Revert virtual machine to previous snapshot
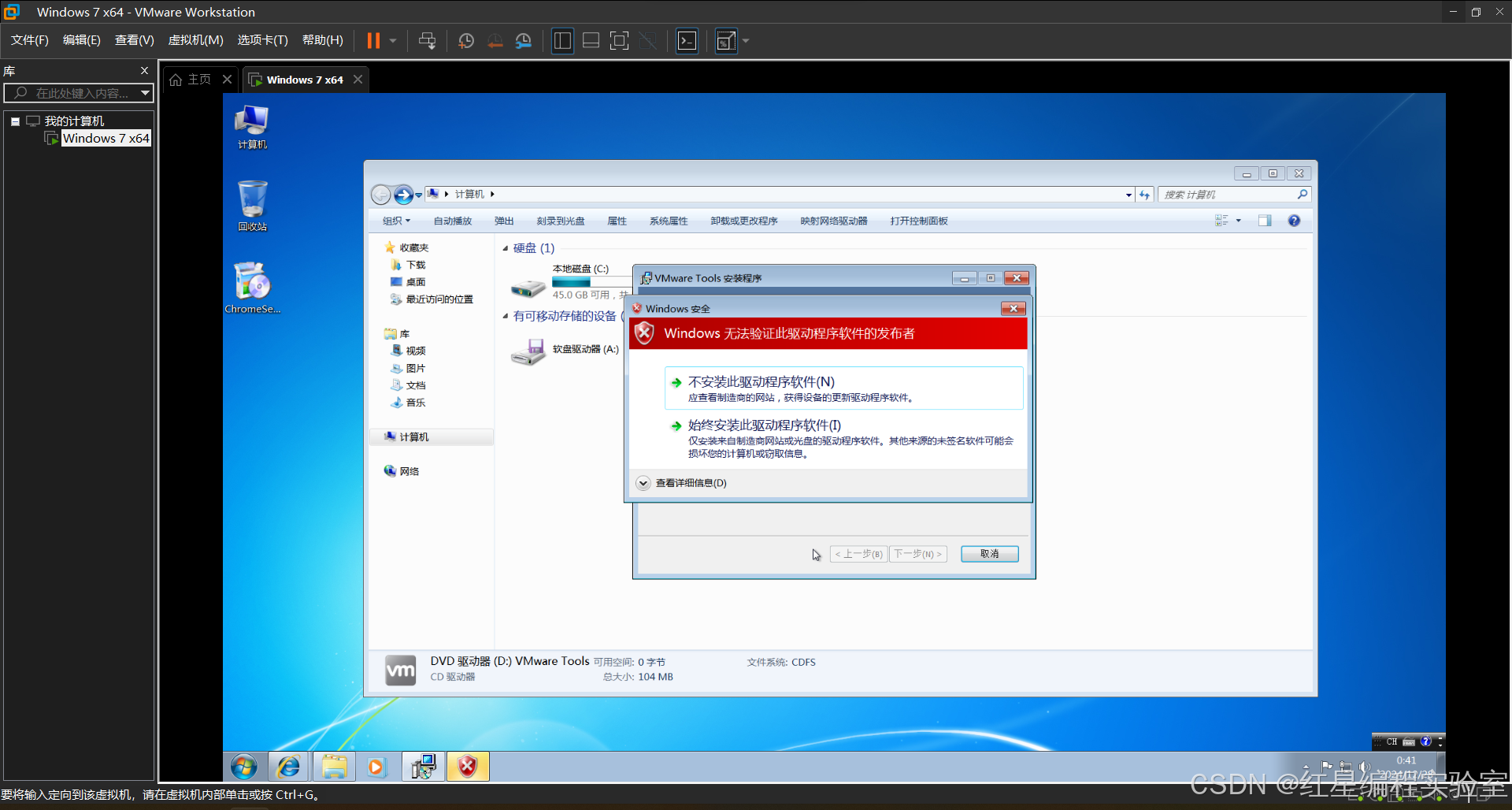Screen dimensions: 1512x810 tap(495, 40)
